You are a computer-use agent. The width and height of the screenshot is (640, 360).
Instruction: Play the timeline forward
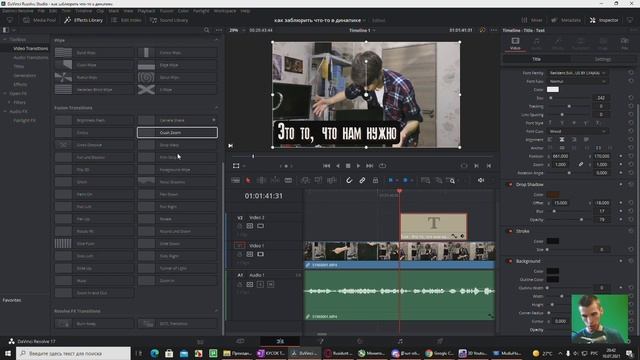[358, 166]
